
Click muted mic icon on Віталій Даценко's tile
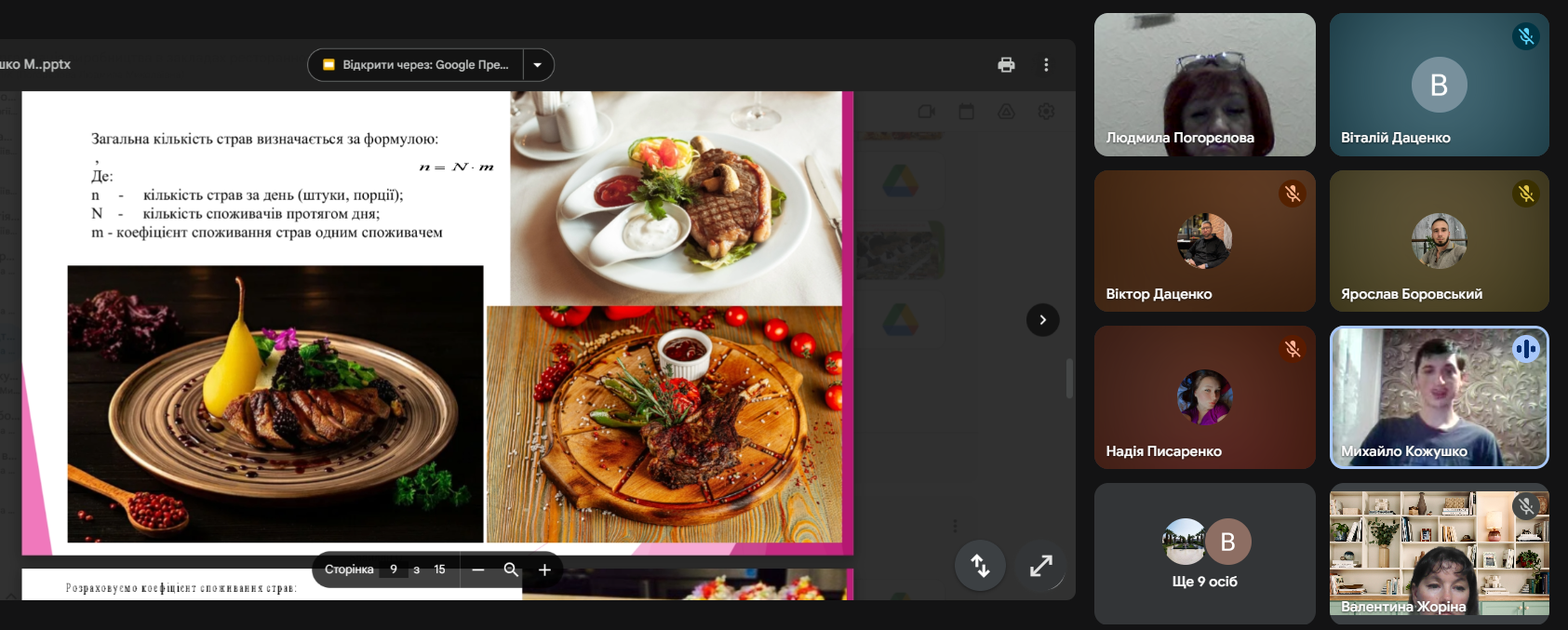1525,36
